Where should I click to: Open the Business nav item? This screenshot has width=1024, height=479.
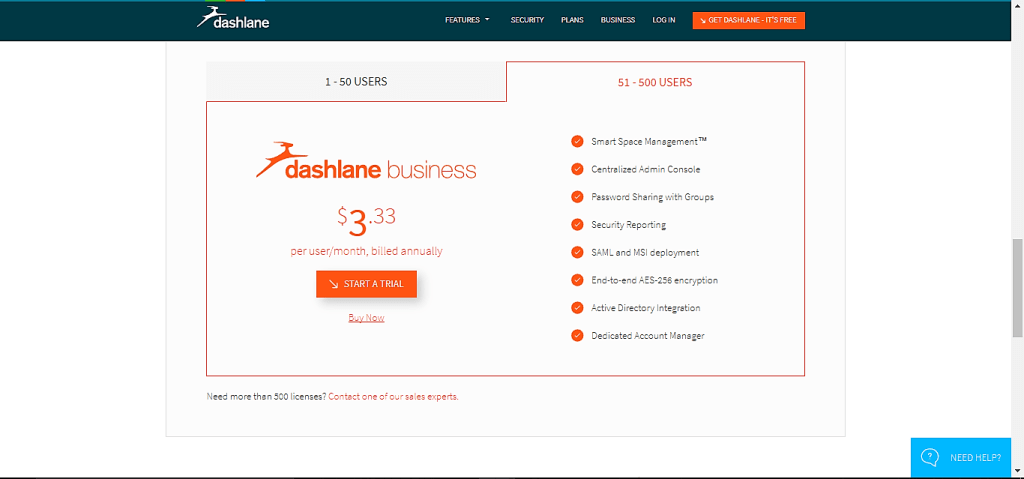coord(618,20)
